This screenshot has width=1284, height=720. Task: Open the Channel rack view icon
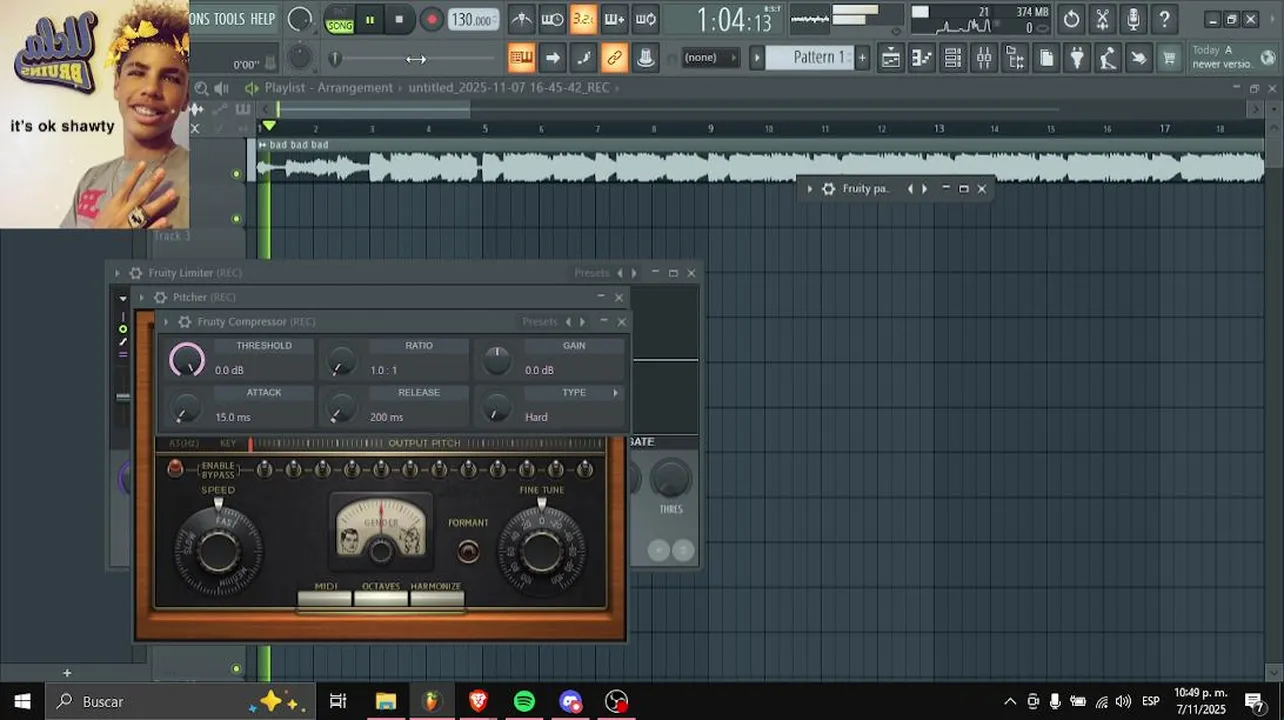[x=953, y=58]
